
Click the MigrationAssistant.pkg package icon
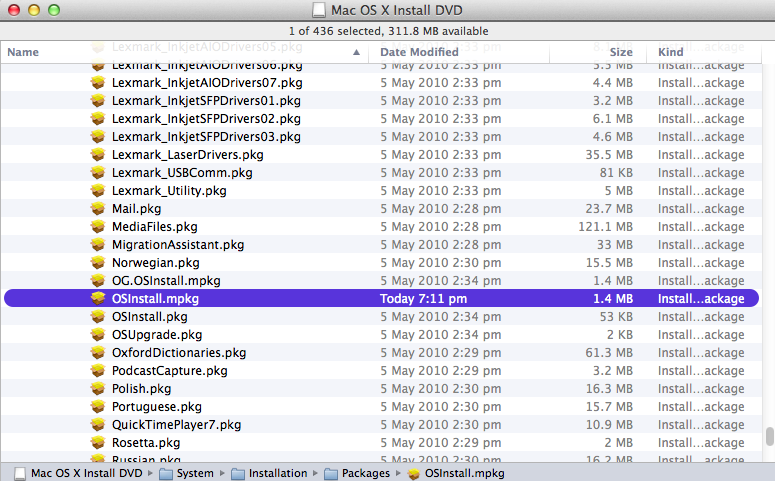click(x=98, y=245)
